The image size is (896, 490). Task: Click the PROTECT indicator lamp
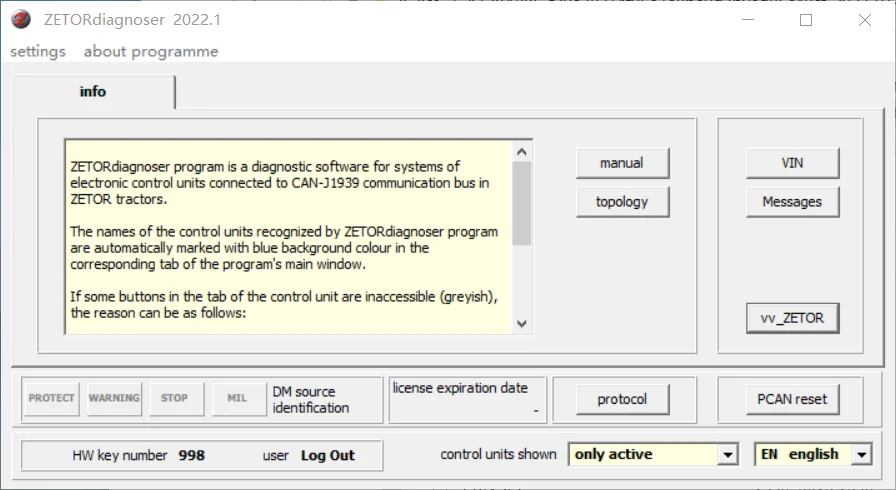[51, 399]
